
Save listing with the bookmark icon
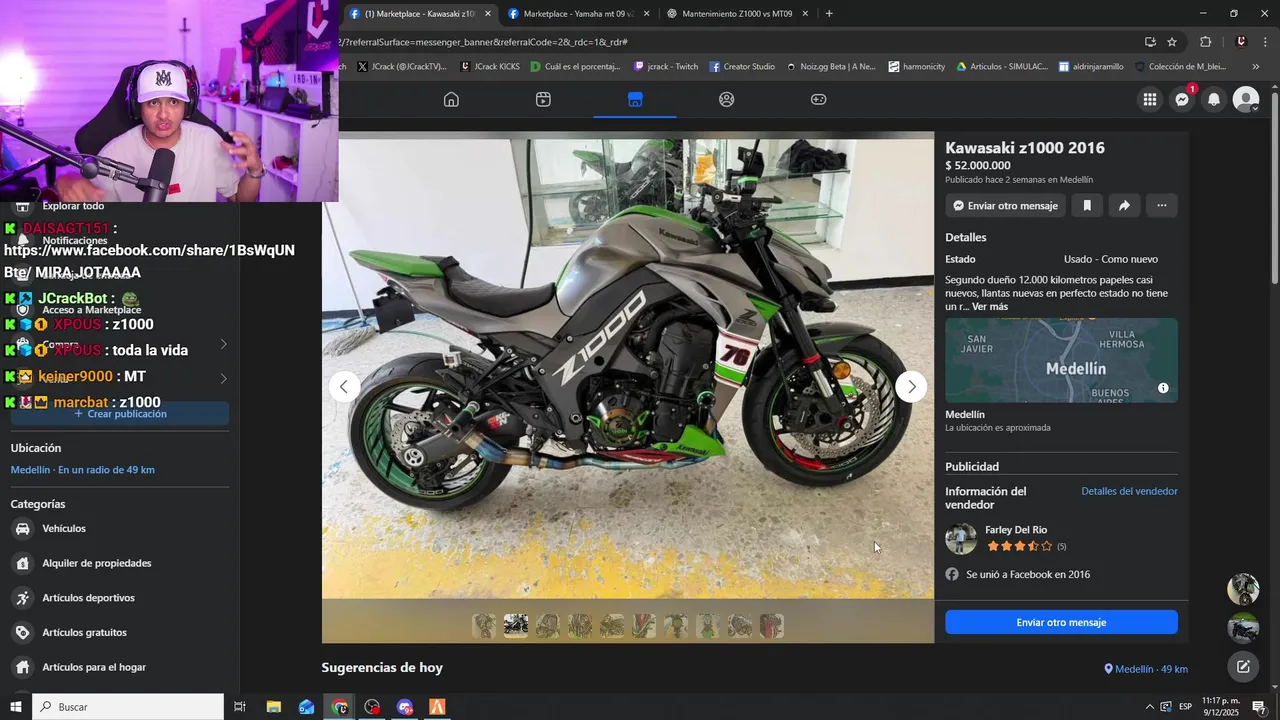(x=1087, y=205)
